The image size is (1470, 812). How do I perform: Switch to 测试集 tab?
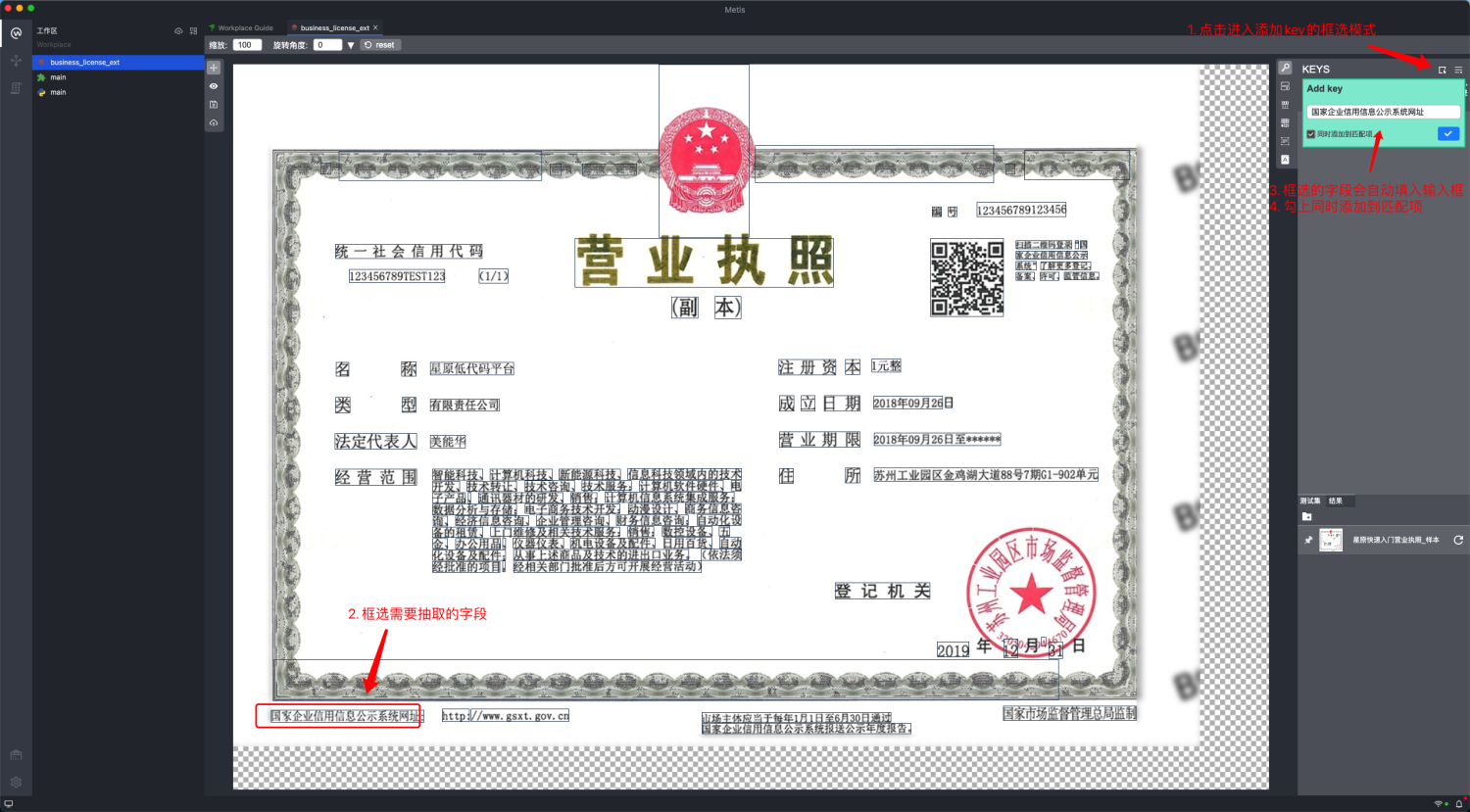pos(1310,501)
